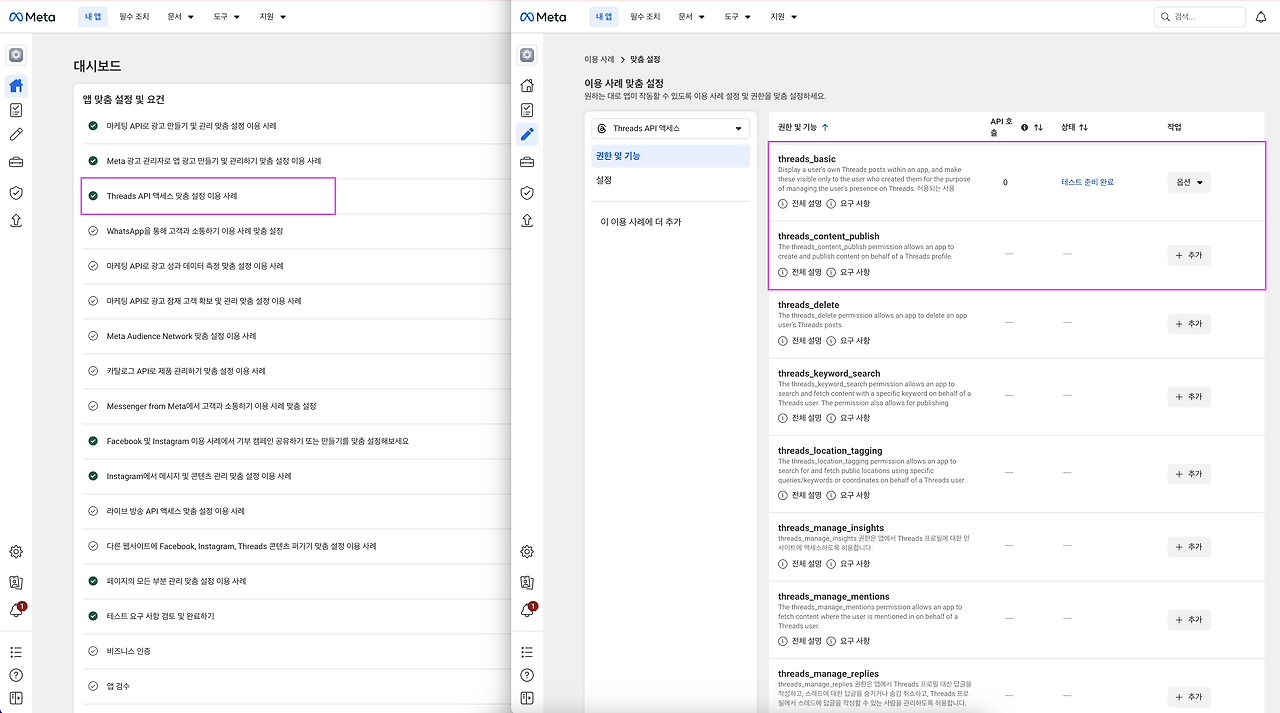
Task: Open the 지원 dropdown in right window
Action: pos(784,17)
